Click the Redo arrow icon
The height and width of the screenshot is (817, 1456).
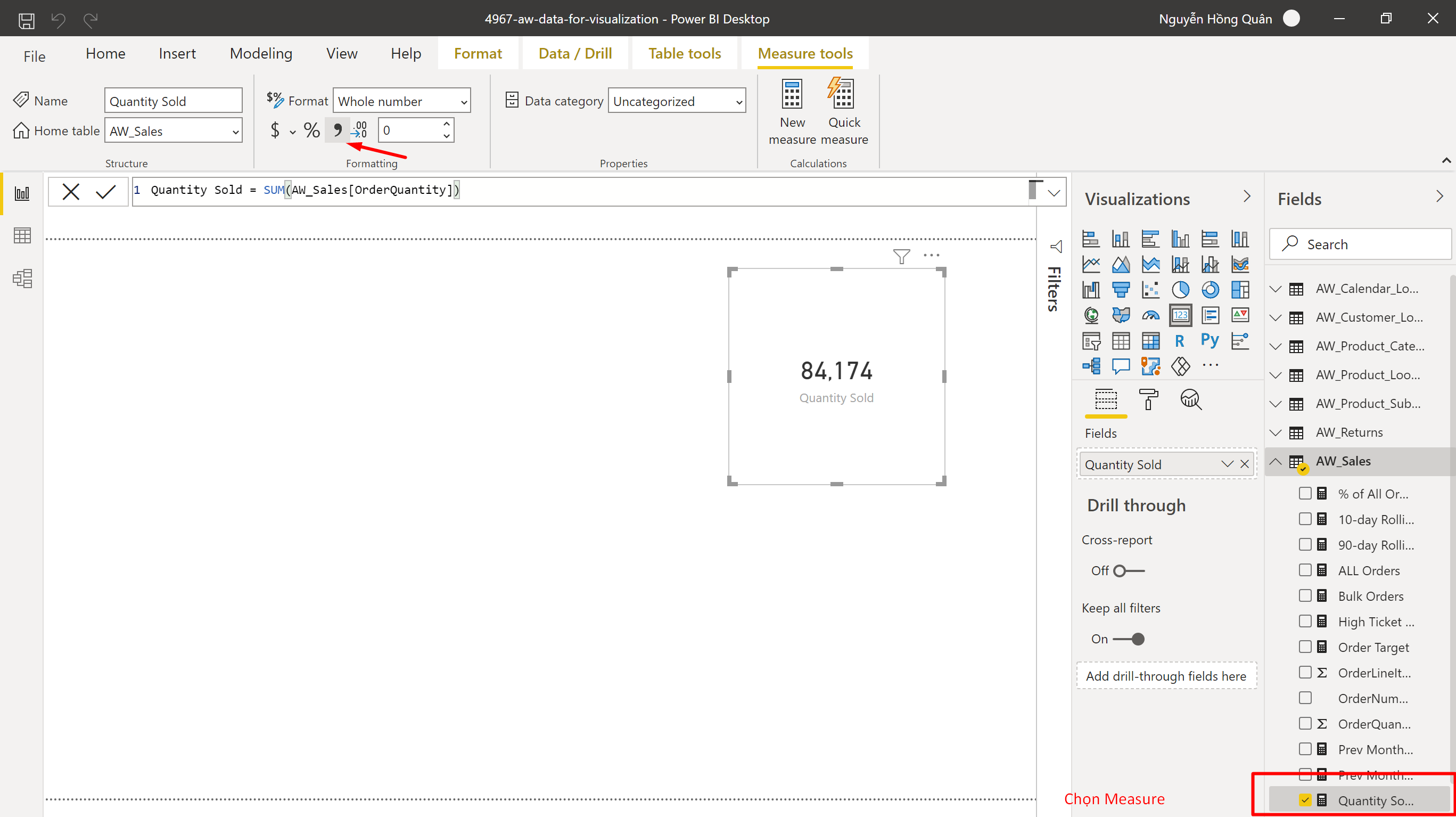coord(91,20)
